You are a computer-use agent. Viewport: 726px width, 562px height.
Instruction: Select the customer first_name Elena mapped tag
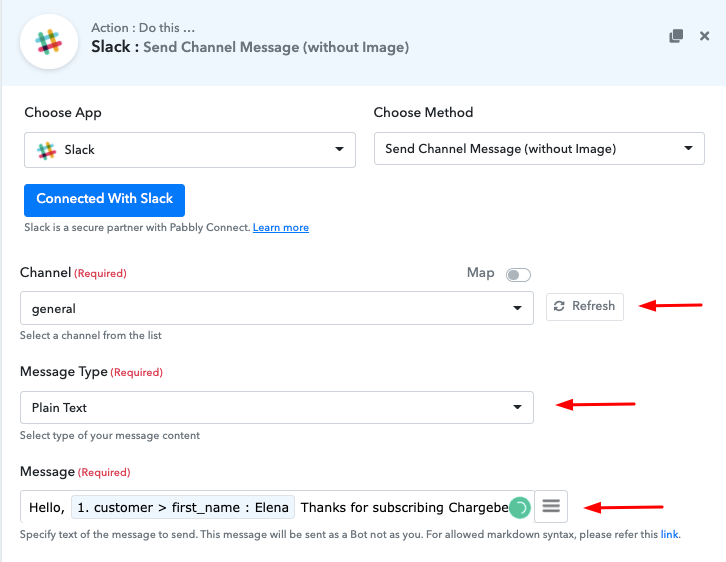point(183,507)
